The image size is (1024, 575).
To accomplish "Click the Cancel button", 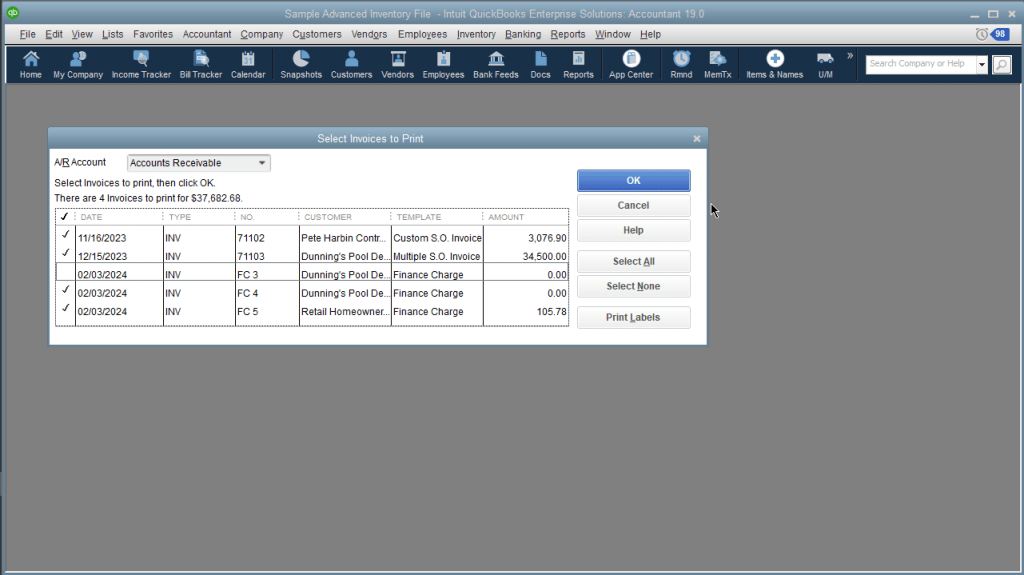I will point(633,205).
